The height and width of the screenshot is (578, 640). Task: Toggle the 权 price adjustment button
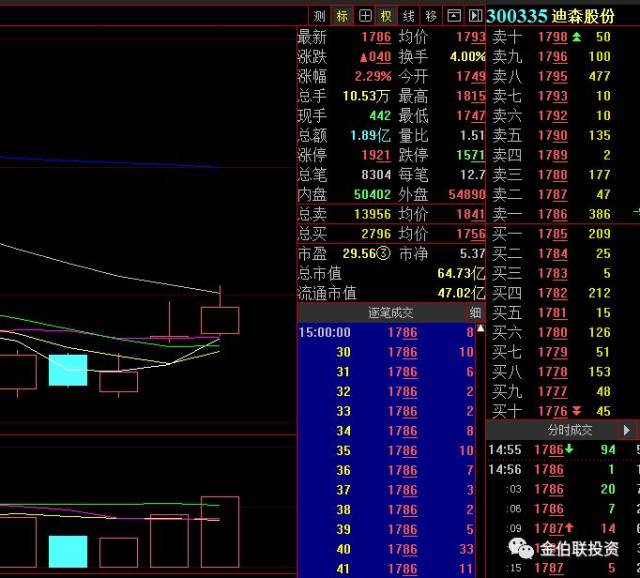coord(386,16)
